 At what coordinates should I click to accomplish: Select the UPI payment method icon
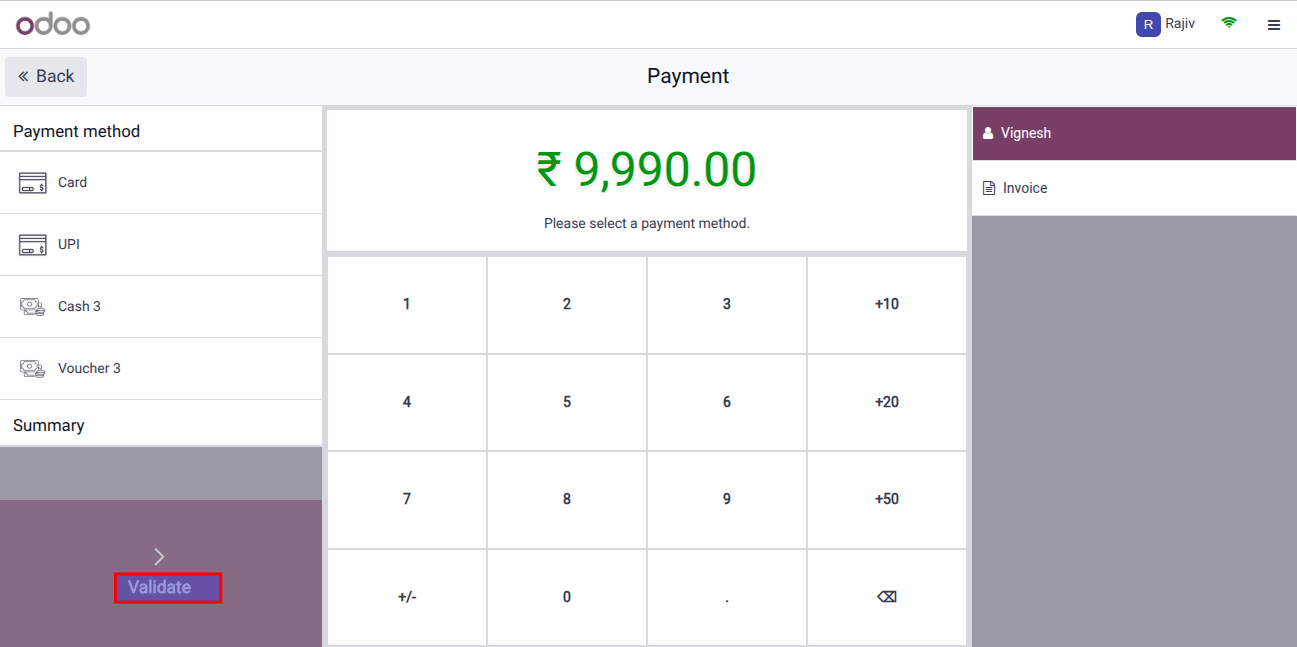click(32, 244)
